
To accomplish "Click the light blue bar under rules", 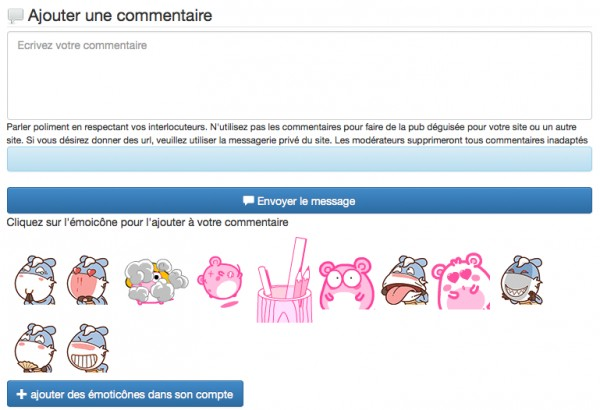I will pyautogui.click(x=299, y=159).
